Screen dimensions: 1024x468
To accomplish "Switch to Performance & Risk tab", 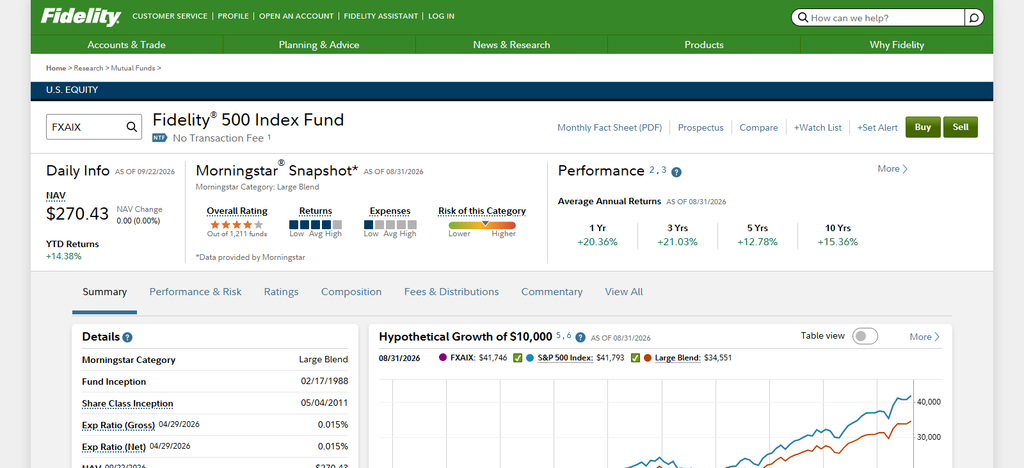I will pos(195,292).
